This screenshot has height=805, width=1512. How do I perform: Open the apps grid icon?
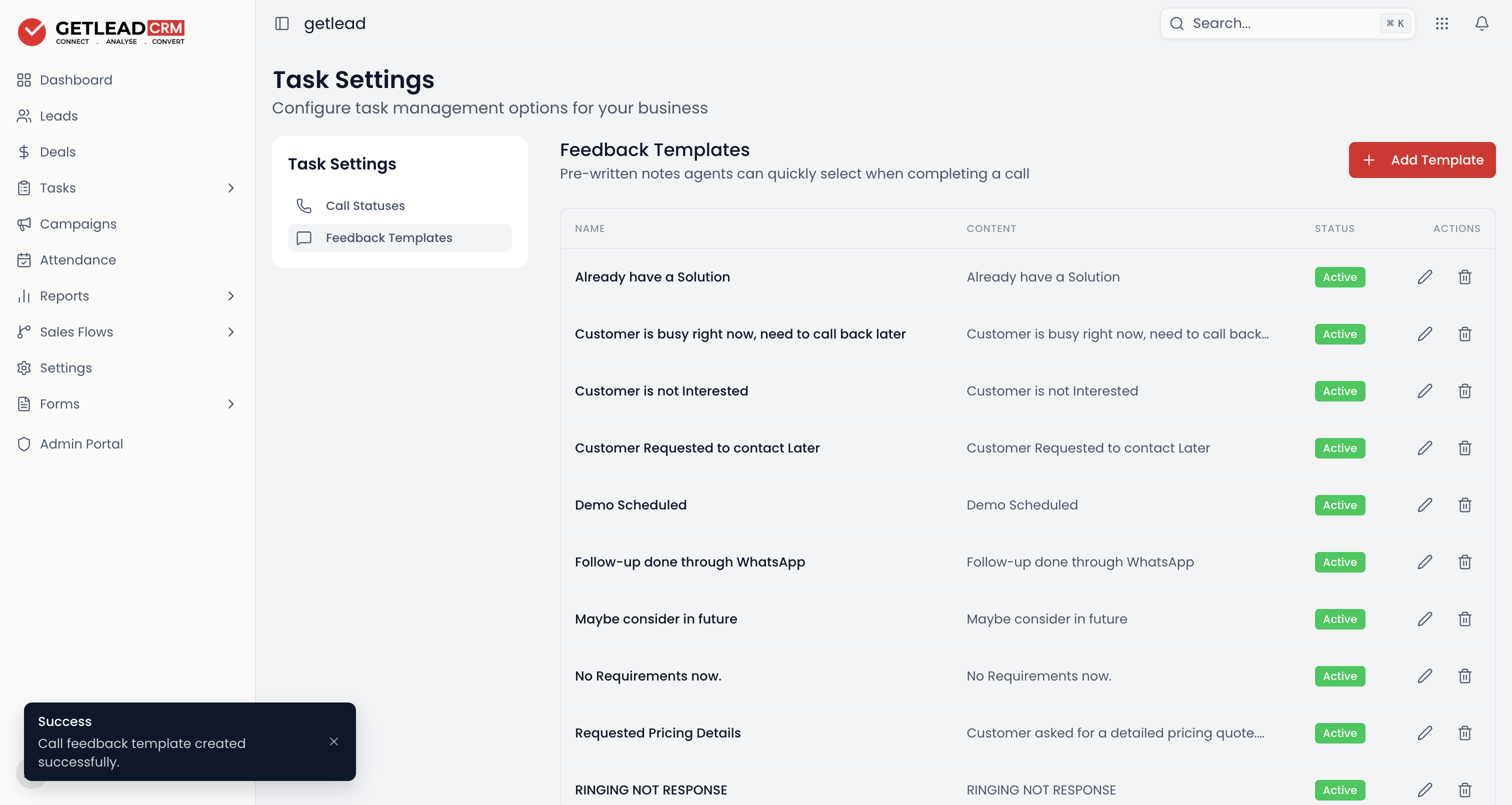[1441, 23]
